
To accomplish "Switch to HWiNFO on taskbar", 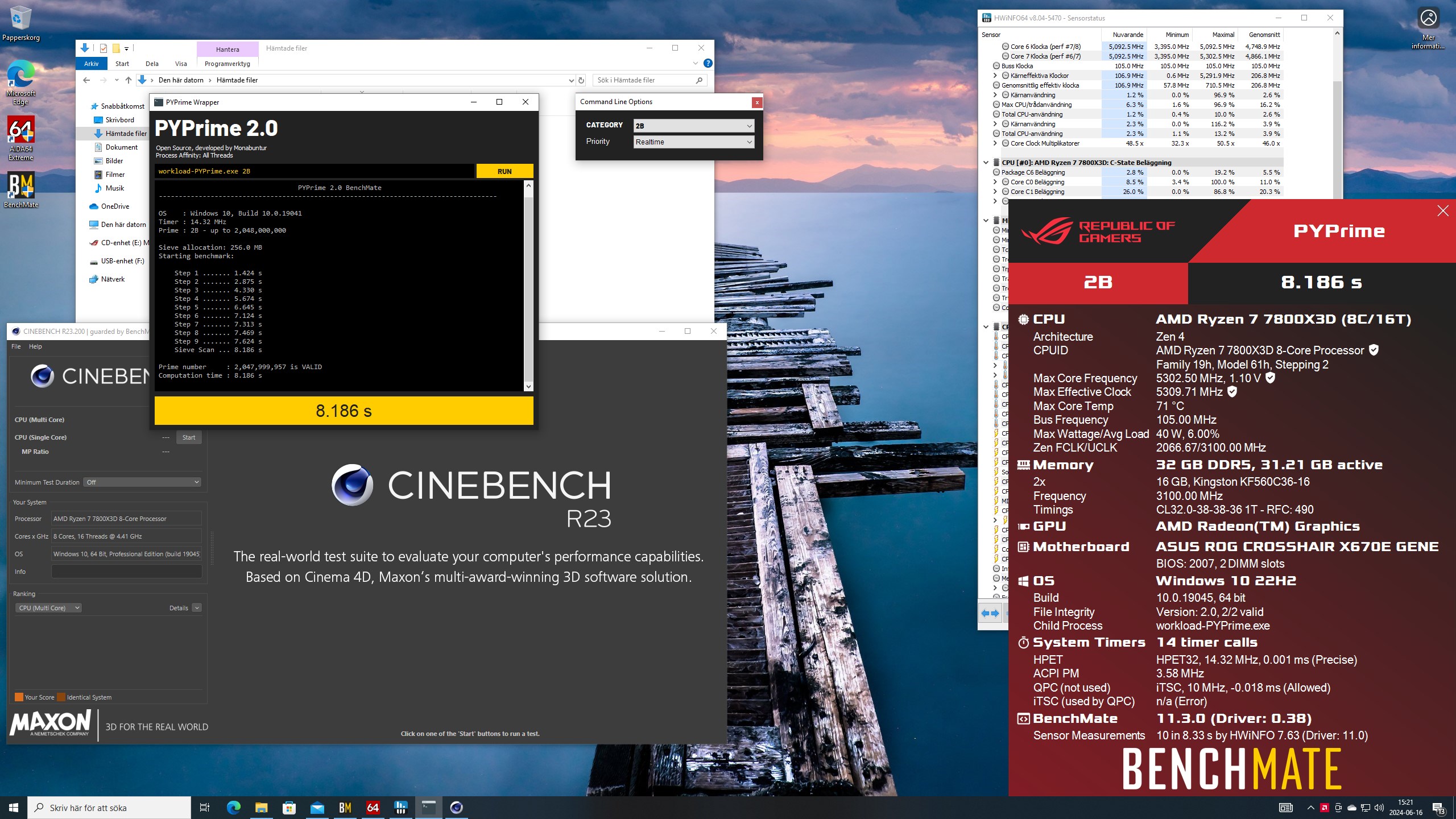I will pyautogui.click(x=400, y=808).
